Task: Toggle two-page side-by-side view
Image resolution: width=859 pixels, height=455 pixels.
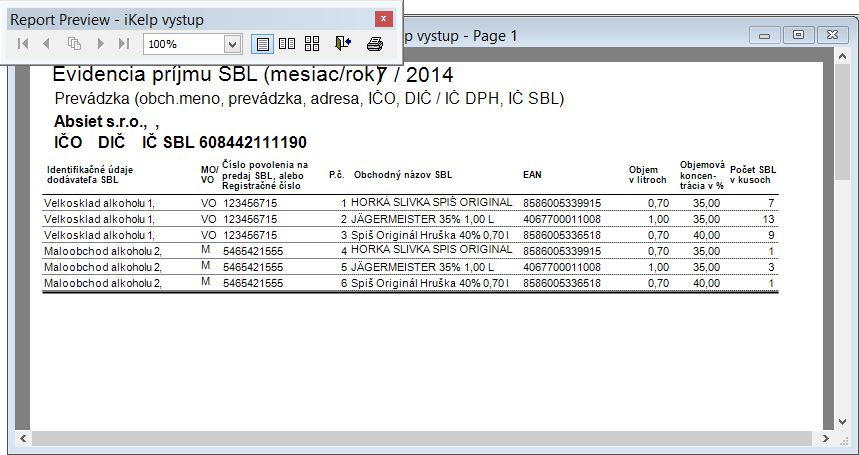Action: coord(287,44)
